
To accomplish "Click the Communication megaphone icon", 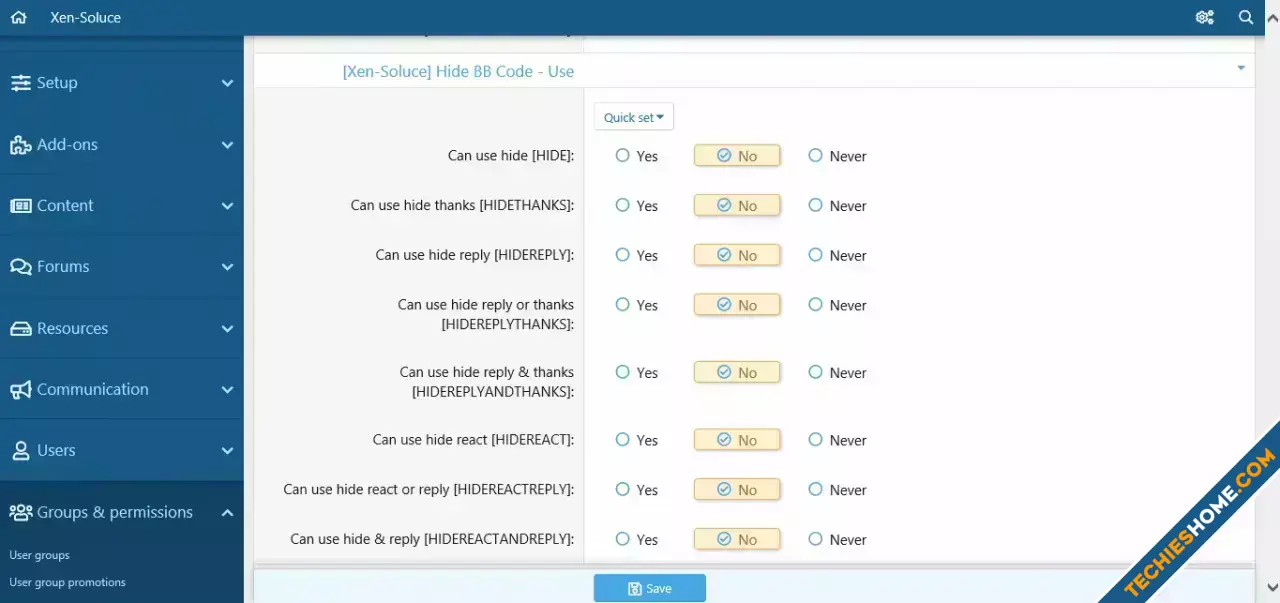I will pyautogui.click(x=20, y=390).
